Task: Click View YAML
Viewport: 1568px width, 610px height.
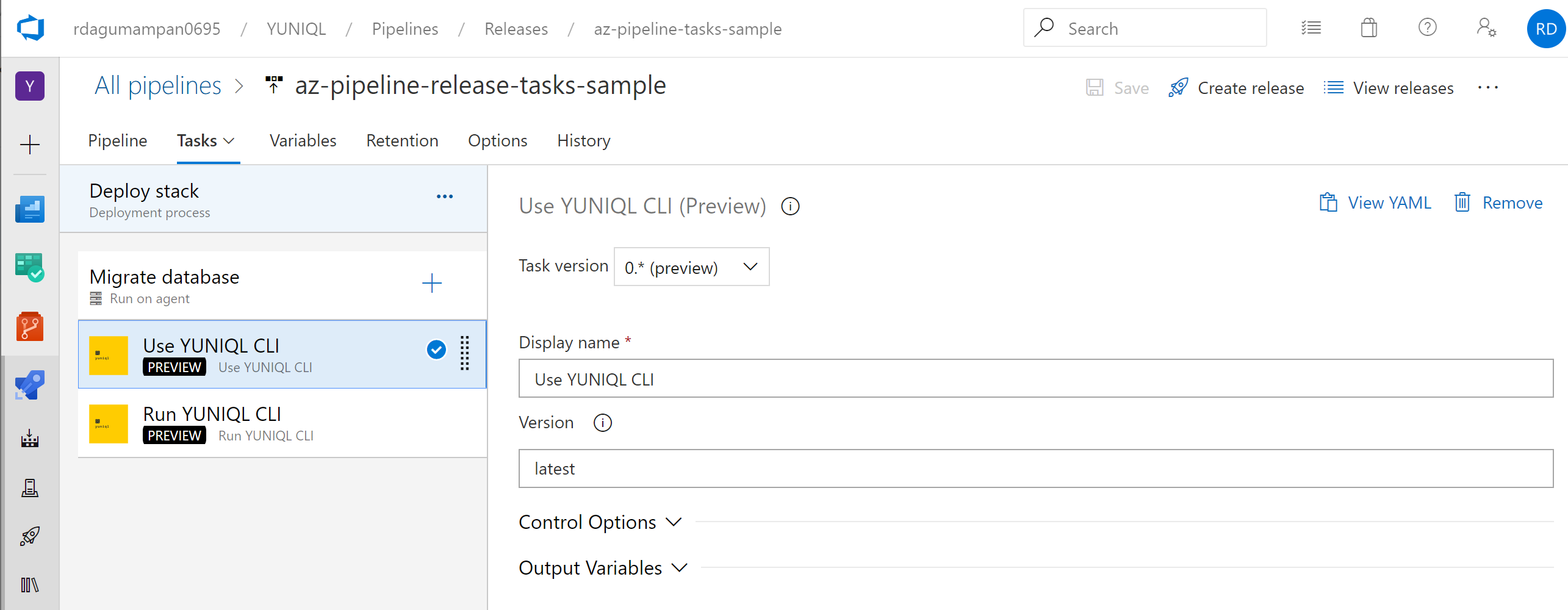Action: (1375, 203)
